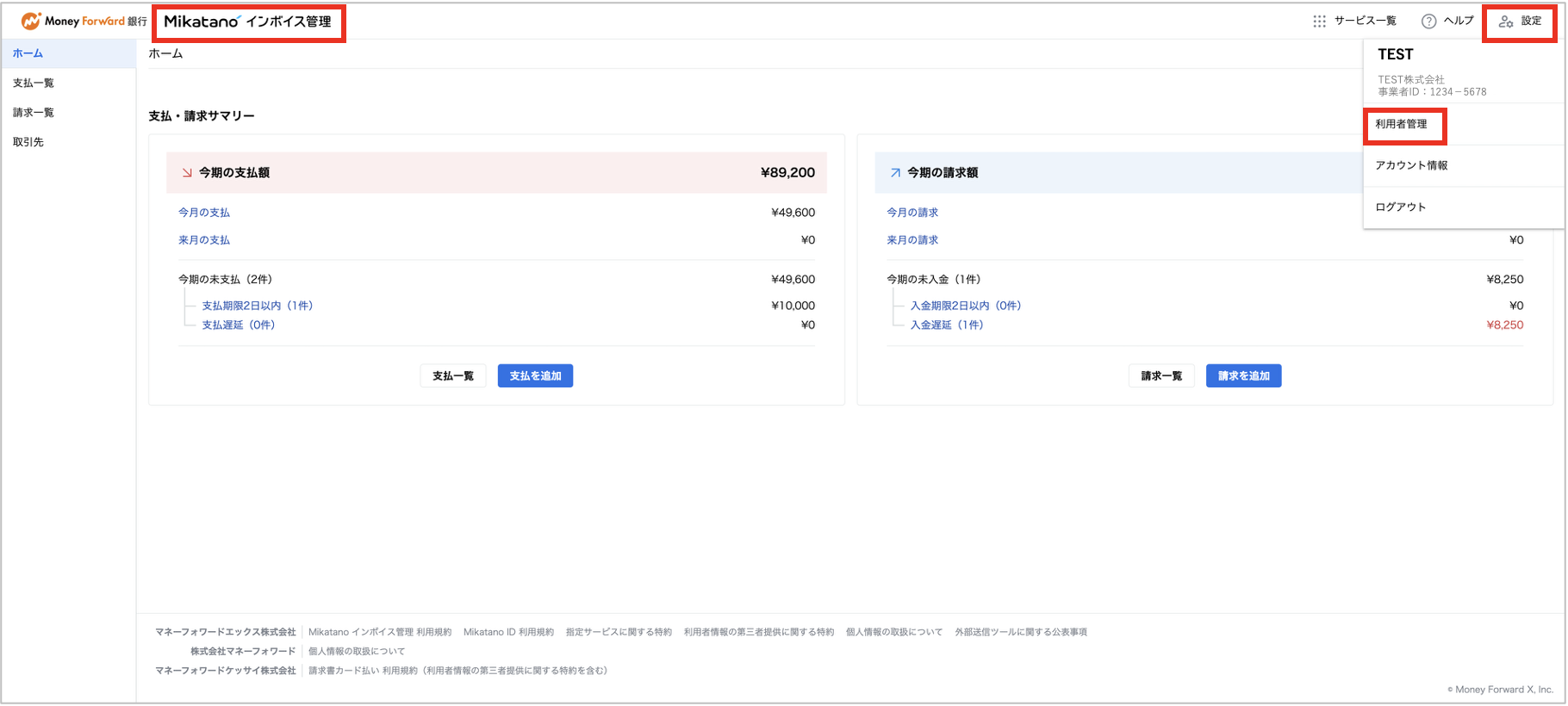
Task: Click 事業者ID：1234－5678 text
Action: pos(1432,92)
